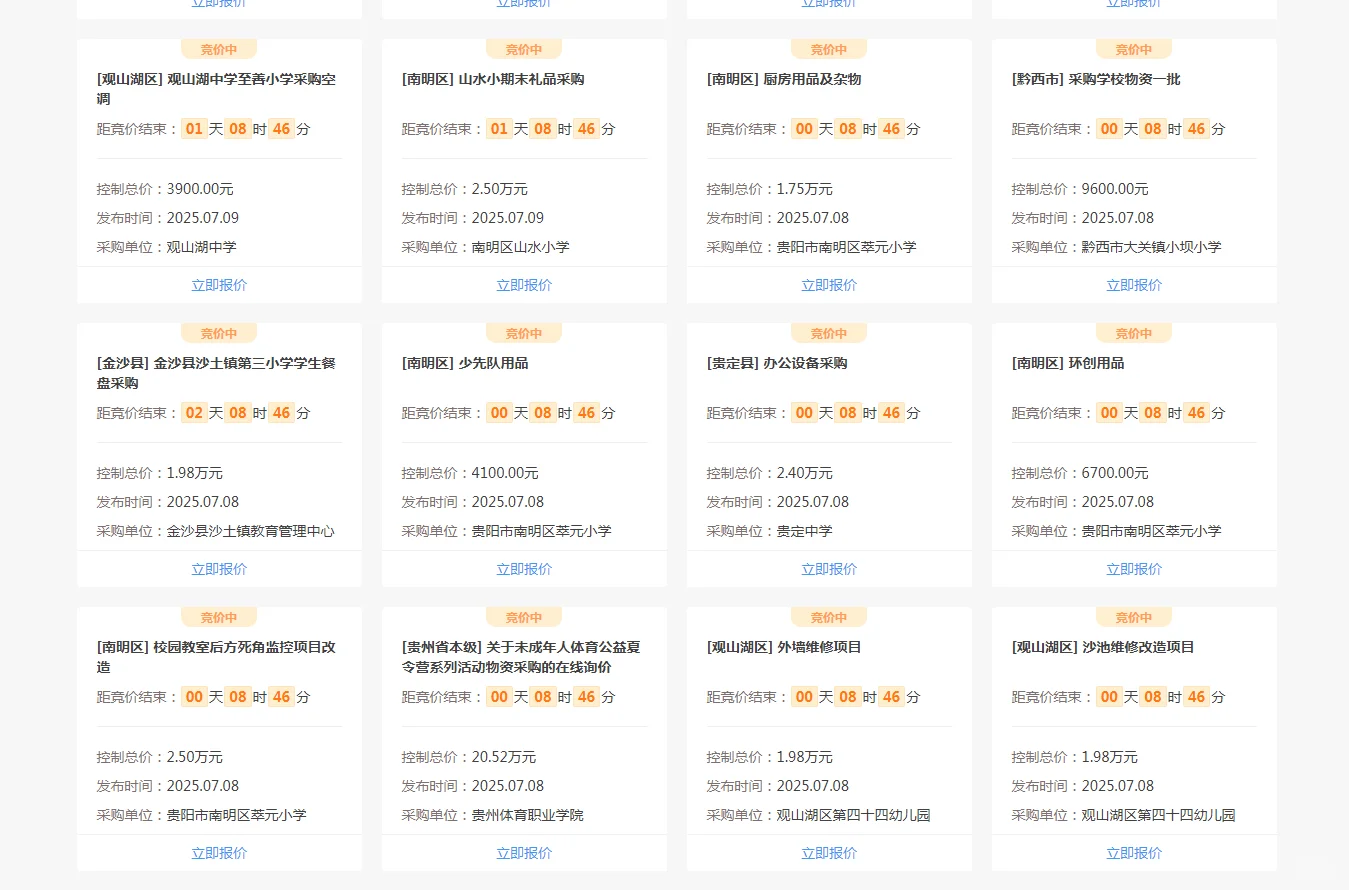This screenshot has width=1349, height=890.
Task: Click 立即报价 for 观山湖中学至善小学采购空调
Action: tap(219, 285)
